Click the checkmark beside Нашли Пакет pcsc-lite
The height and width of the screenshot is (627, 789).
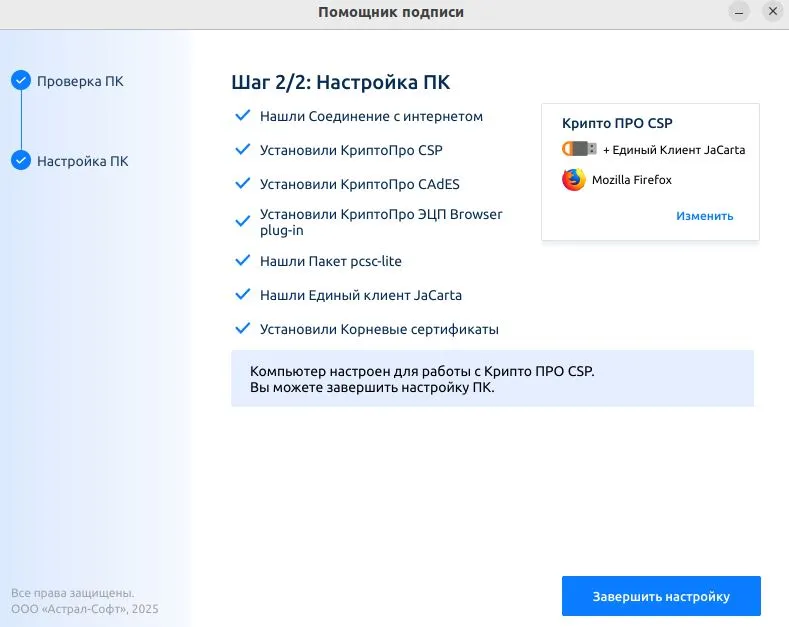243,260
